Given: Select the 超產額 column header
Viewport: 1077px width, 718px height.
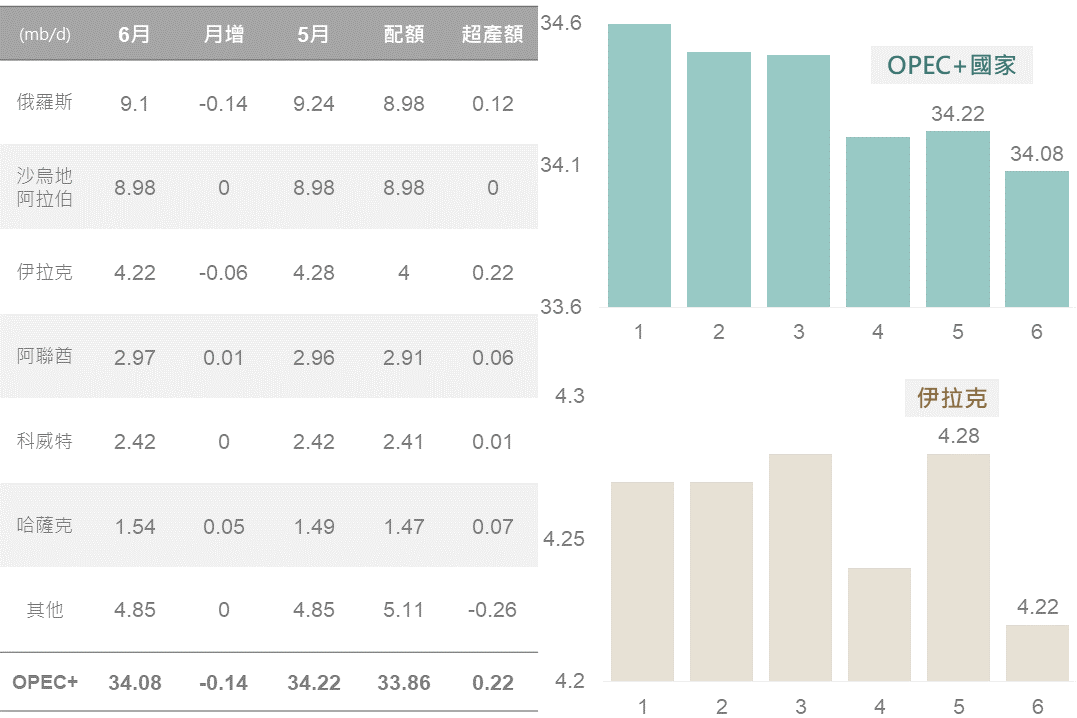Looking at the screenshot, I should pyautogui.click(x=492, y=34).
